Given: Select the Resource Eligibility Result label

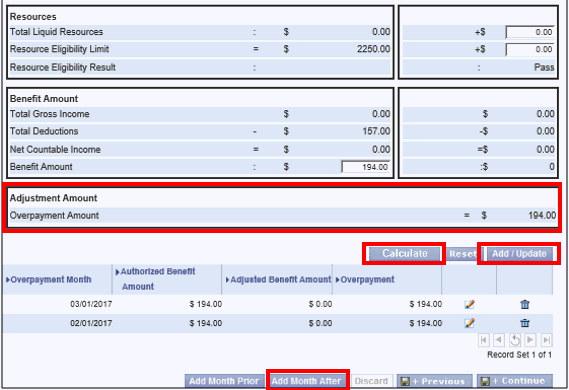Looking at the screenshot, I should [x=63, y=67].
